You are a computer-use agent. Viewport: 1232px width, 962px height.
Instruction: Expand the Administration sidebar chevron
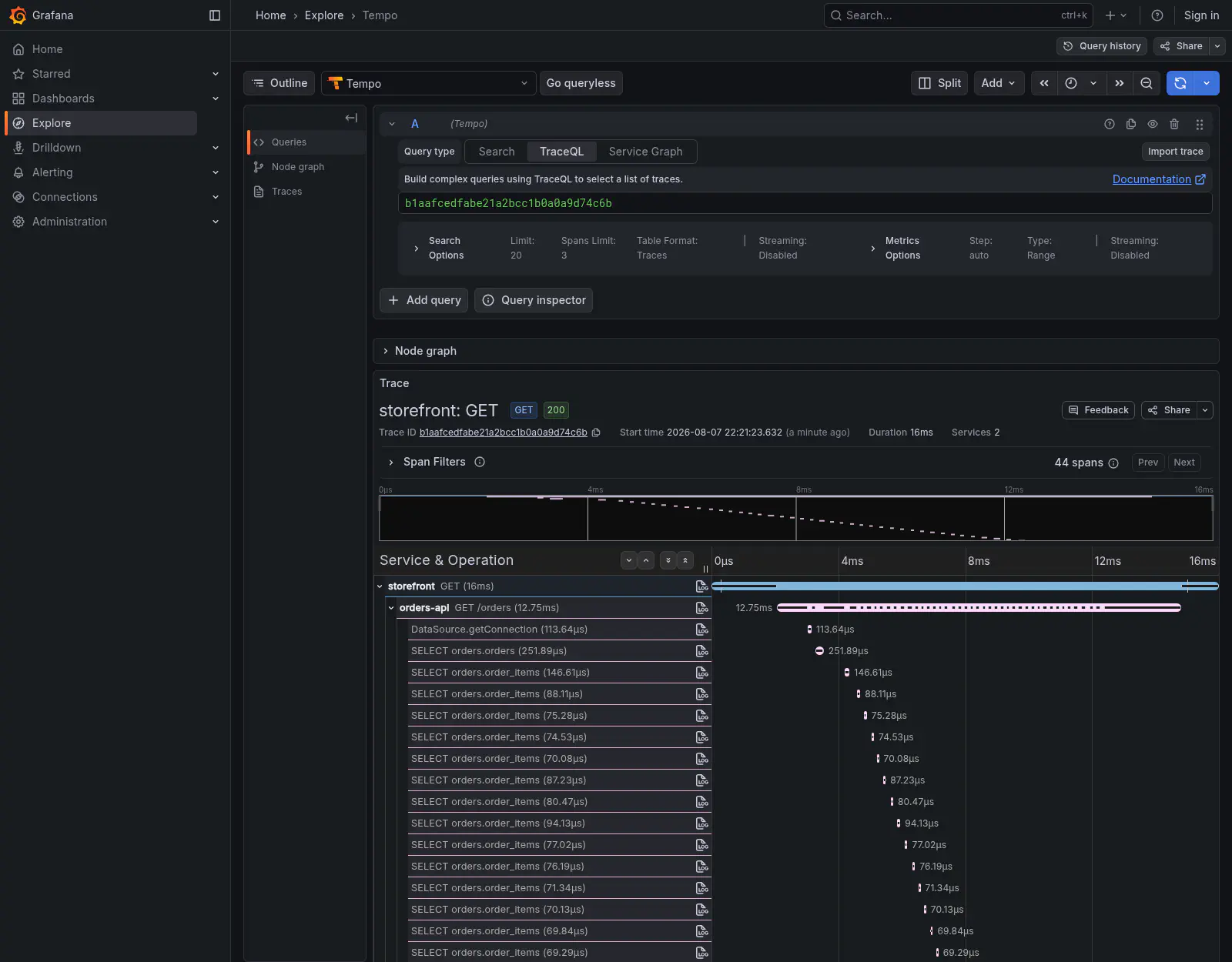coord(216,222)
